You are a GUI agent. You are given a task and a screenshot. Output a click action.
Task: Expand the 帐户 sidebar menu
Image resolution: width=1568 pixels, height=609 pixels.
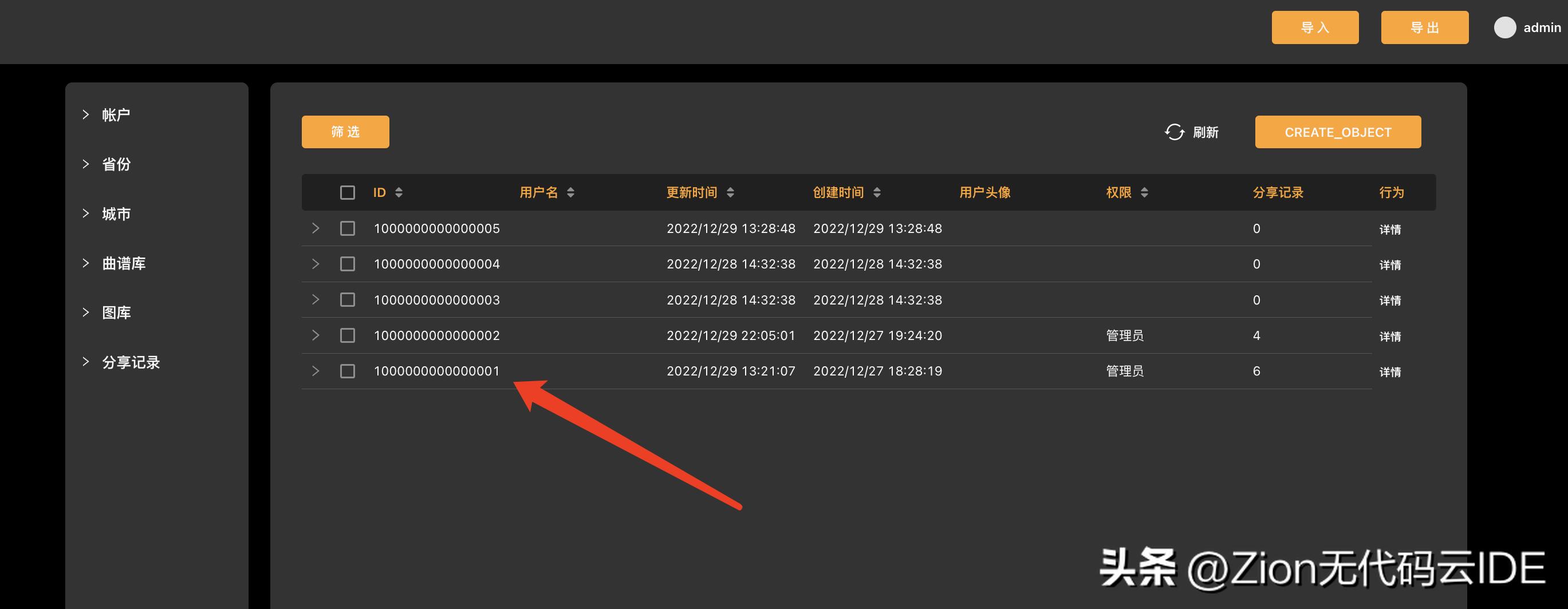(x=116, y=115)
